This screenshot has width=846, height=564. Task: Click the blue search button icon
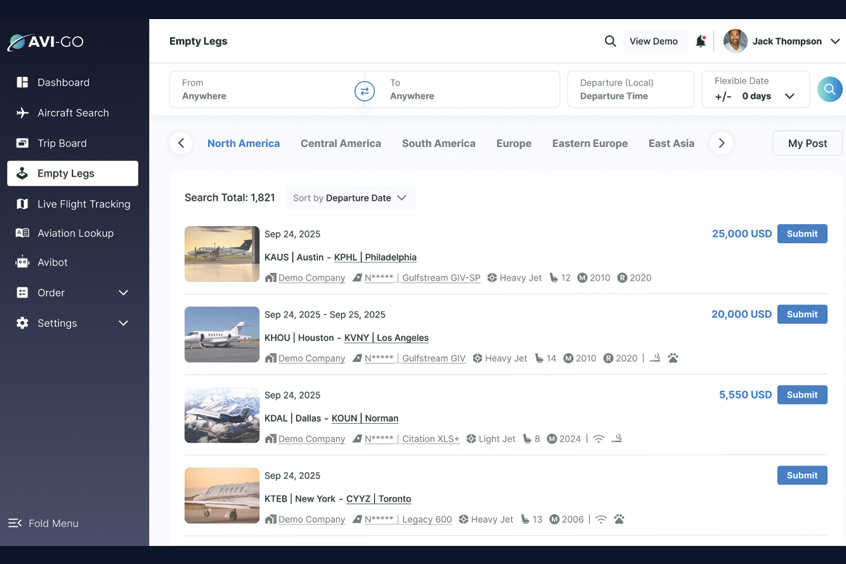point(829,90)
